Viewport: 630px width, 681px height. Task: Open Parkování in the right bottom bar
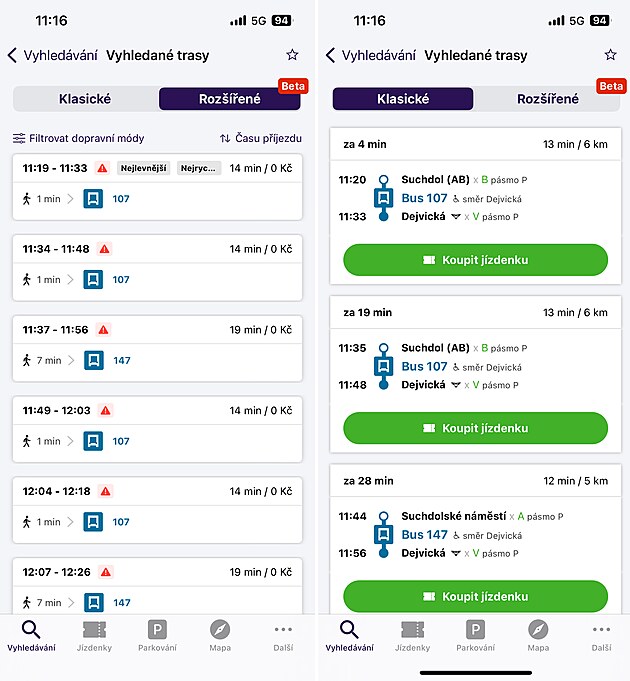[x=475, y=636]
